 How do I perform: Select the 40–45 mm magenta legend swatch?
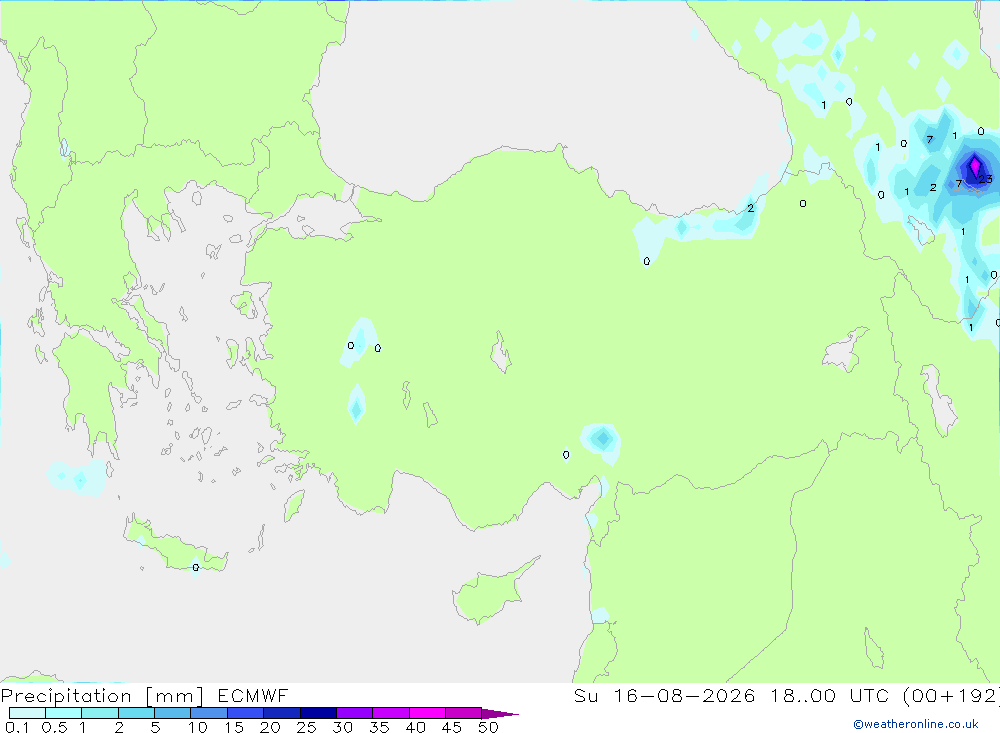[427, 713]
